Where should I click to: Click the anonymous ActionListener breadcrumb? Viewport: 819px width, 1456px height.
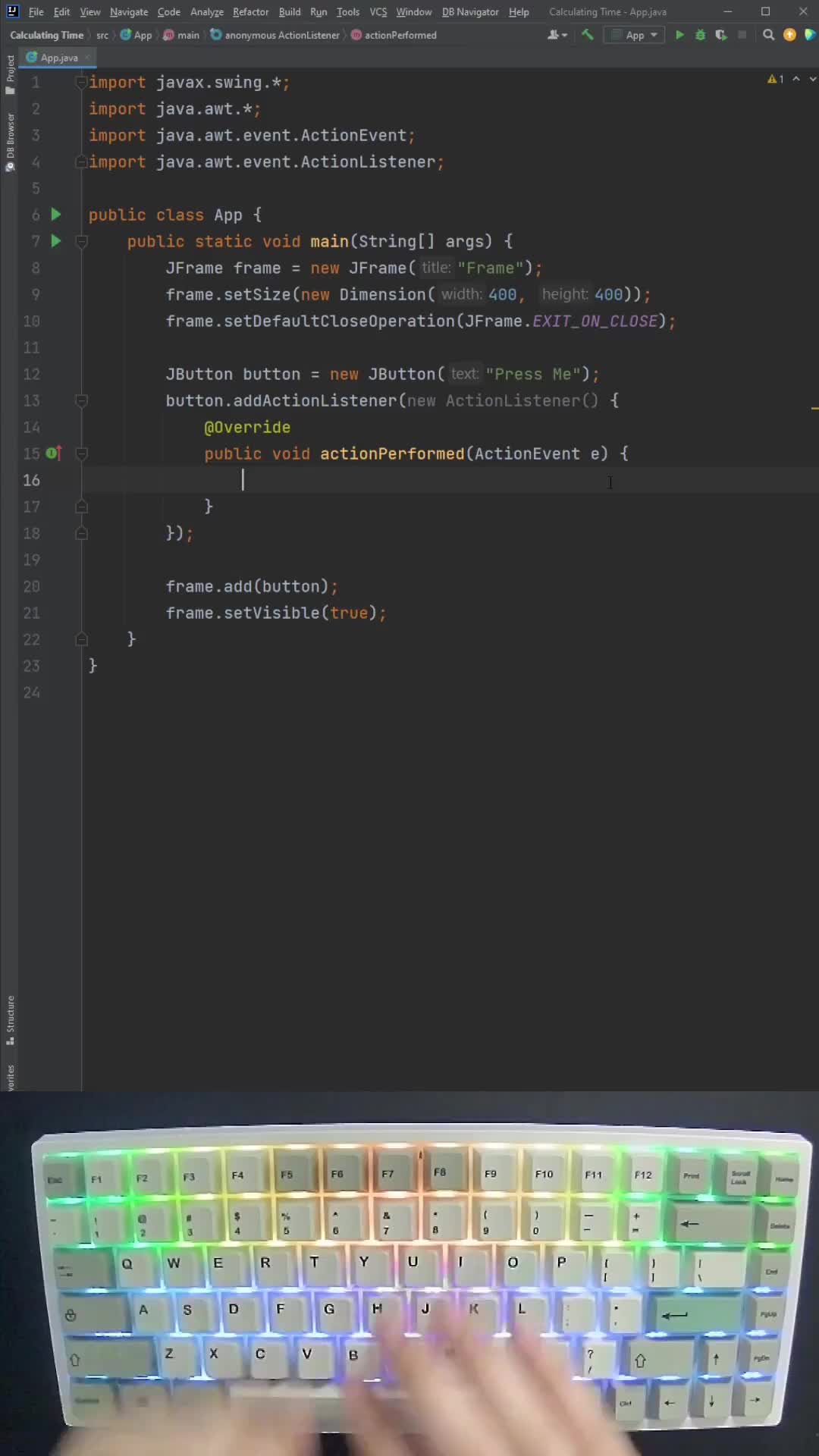[275, 35]
